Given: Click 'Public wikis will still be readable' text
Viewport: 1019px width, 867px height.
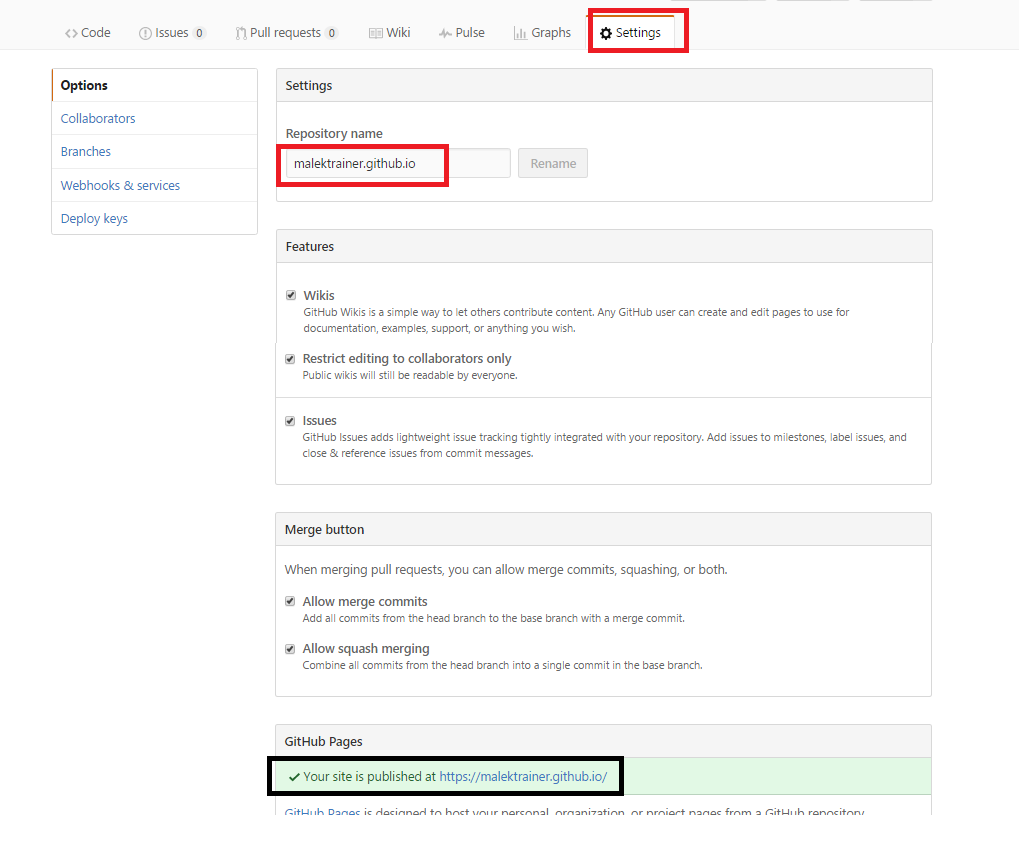Looking at the screenshot, I should coord(410,375).
